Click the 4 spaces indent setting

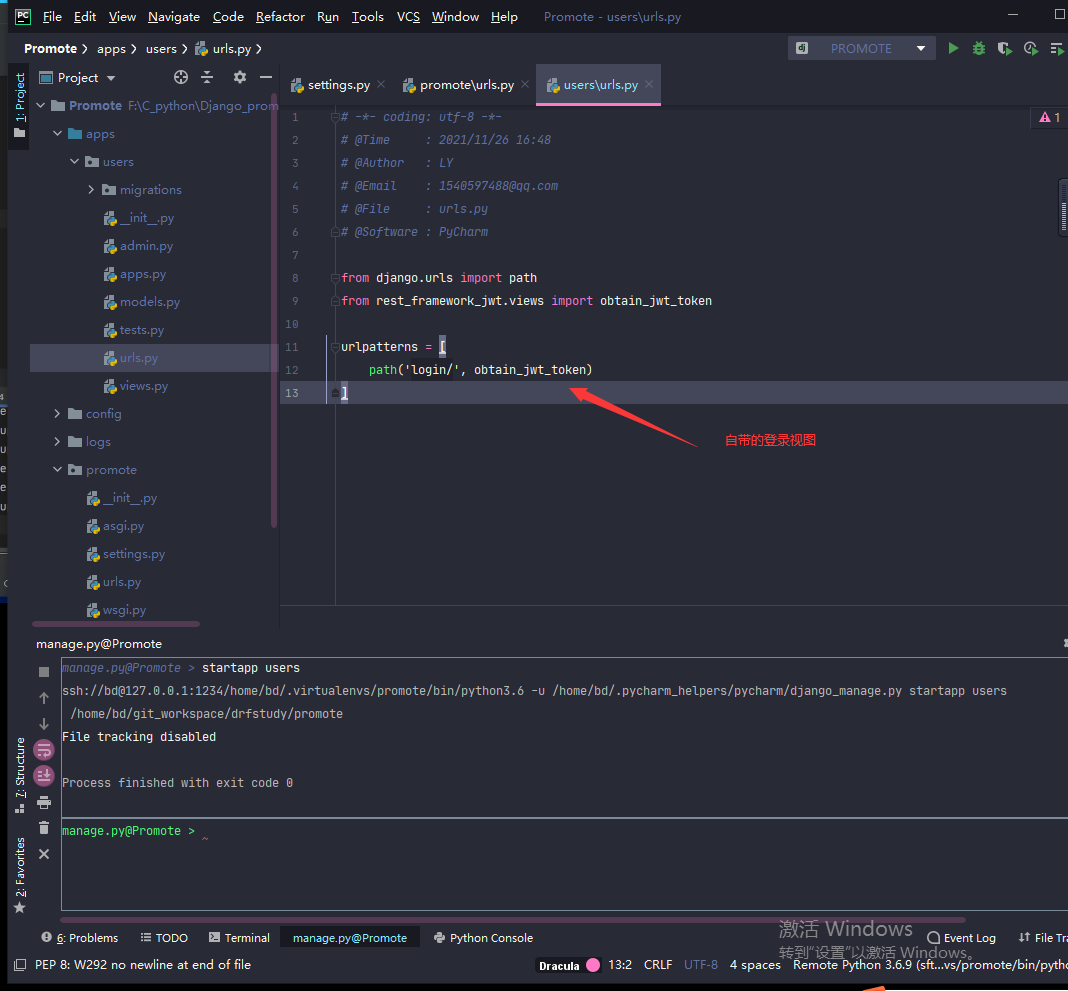[755, 965]
